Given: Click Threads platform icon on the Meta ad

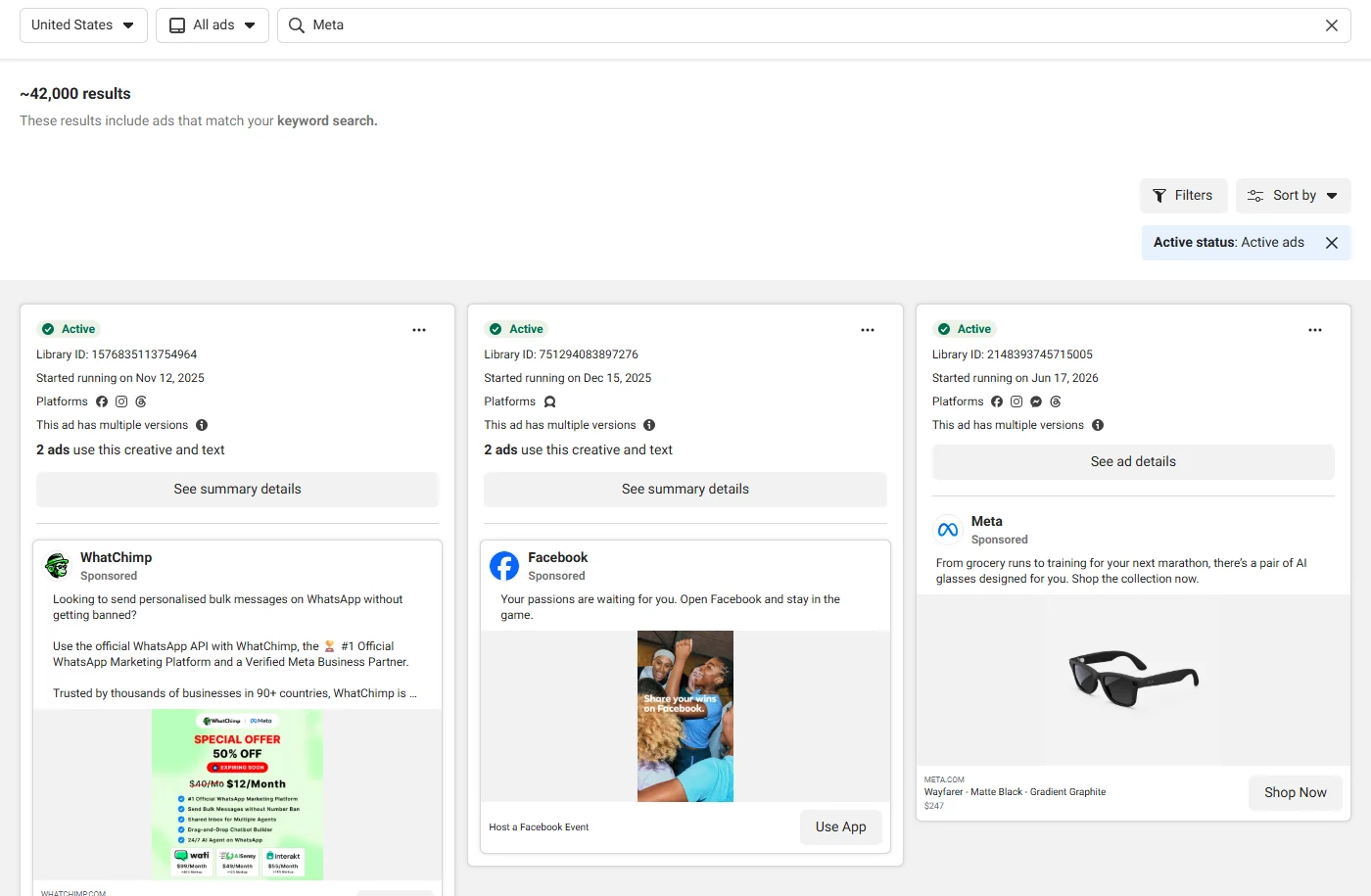Looking at the screenshot, I should coord(1056,401).
